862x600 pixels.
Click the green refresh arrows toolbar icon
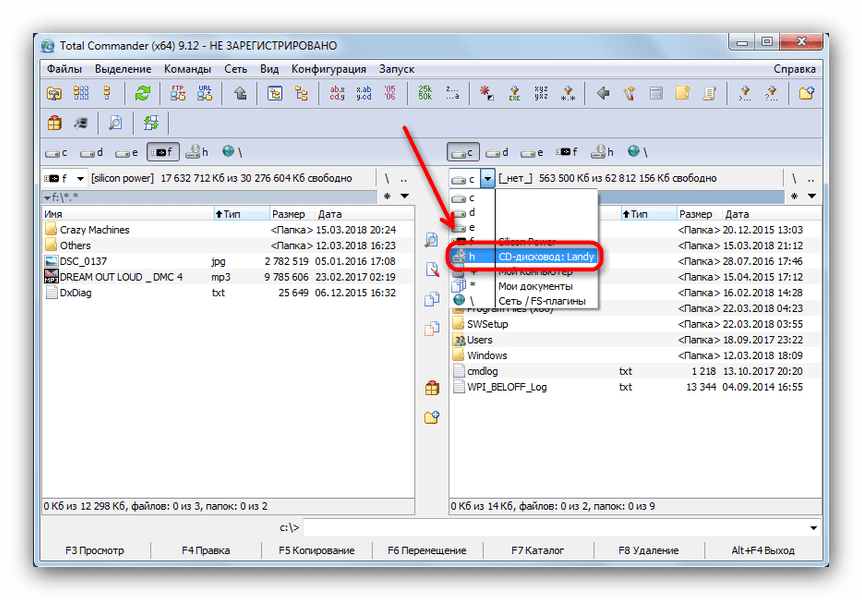pos(142,93)
